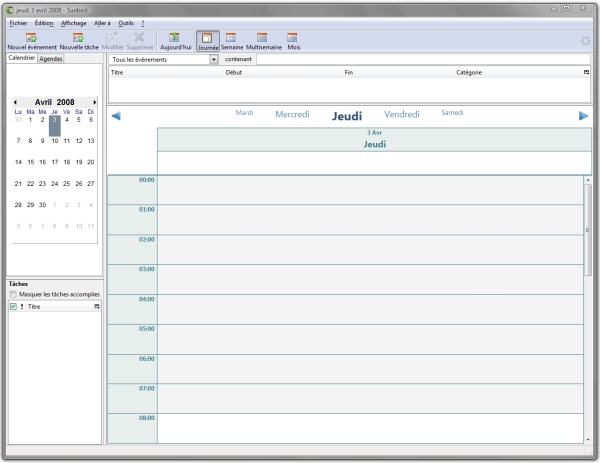Open column picker in the task list header
The width and height of the screenshot is (600, 463).
click(97, 306)
